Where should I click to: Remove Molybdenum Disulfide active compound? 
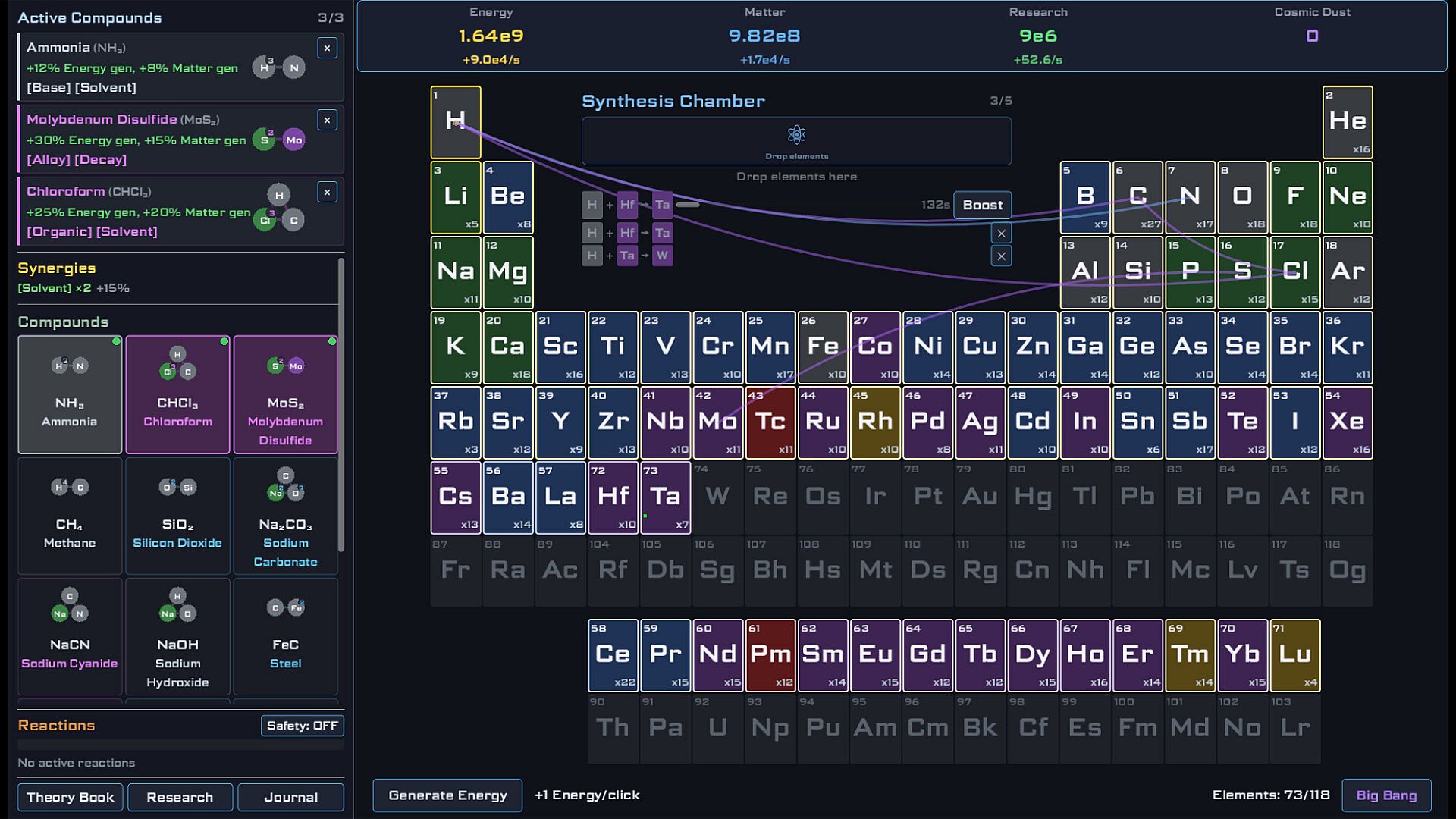(x=327, y=121)
